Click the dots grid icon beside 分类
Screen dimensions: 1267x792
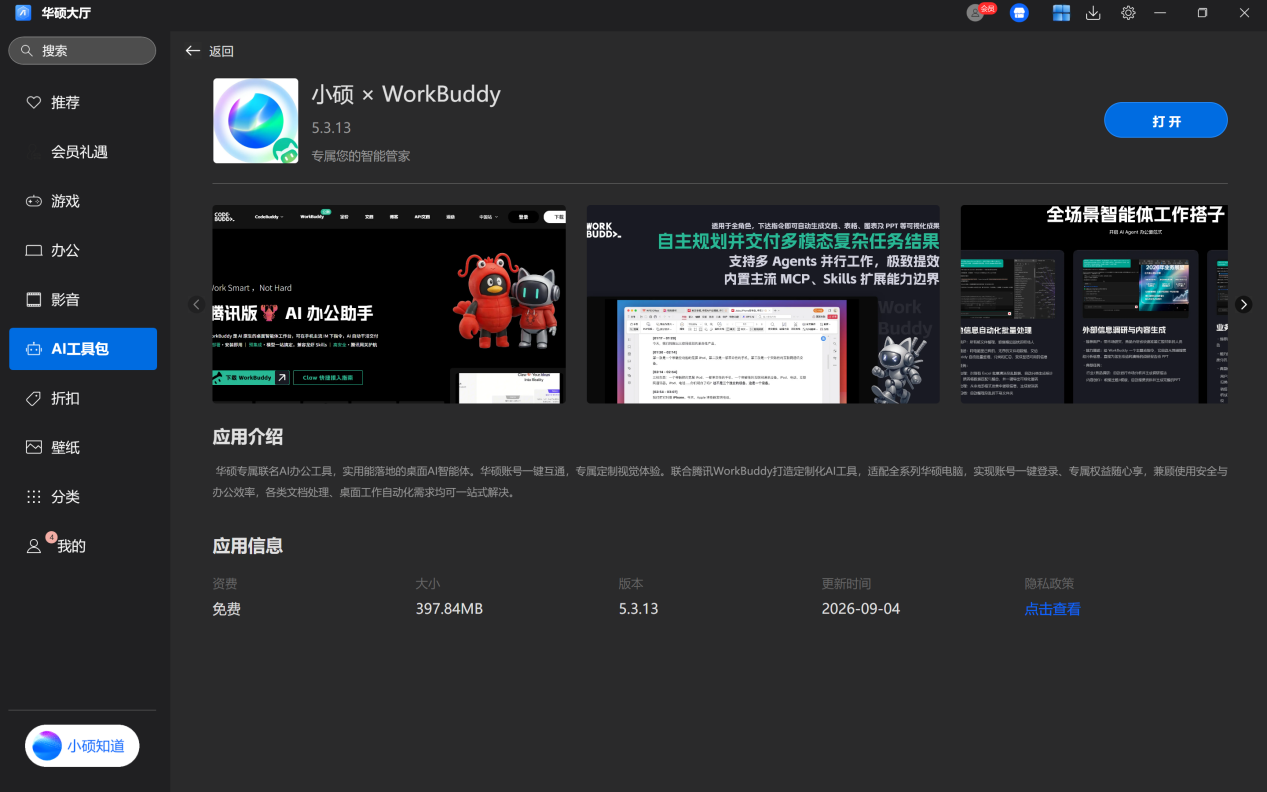pos(33,497)
